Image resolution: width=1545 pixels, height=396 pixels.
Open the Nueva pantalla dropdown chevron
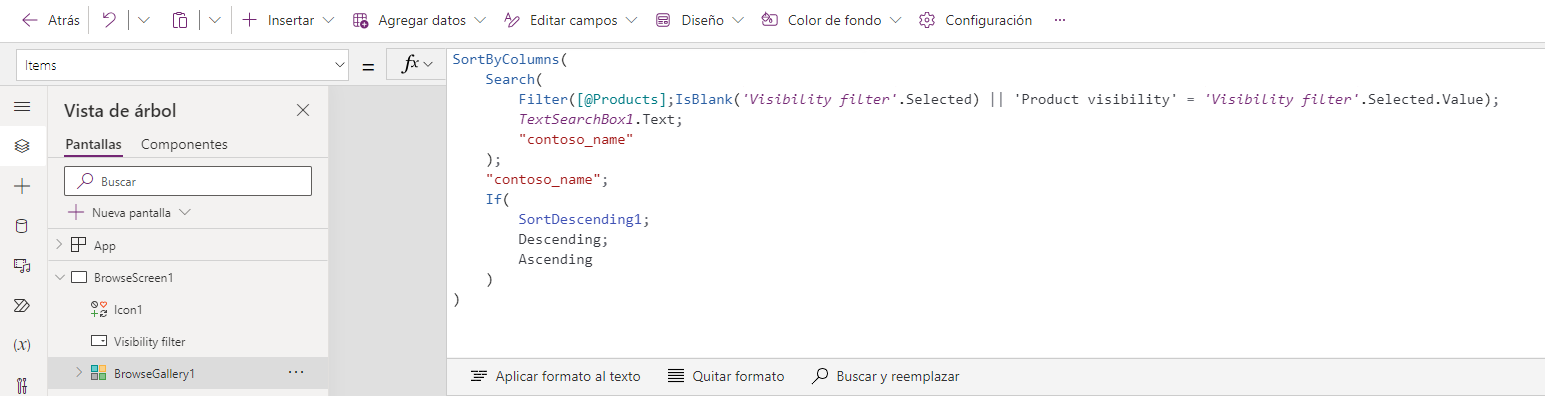[x=184, y=213]
